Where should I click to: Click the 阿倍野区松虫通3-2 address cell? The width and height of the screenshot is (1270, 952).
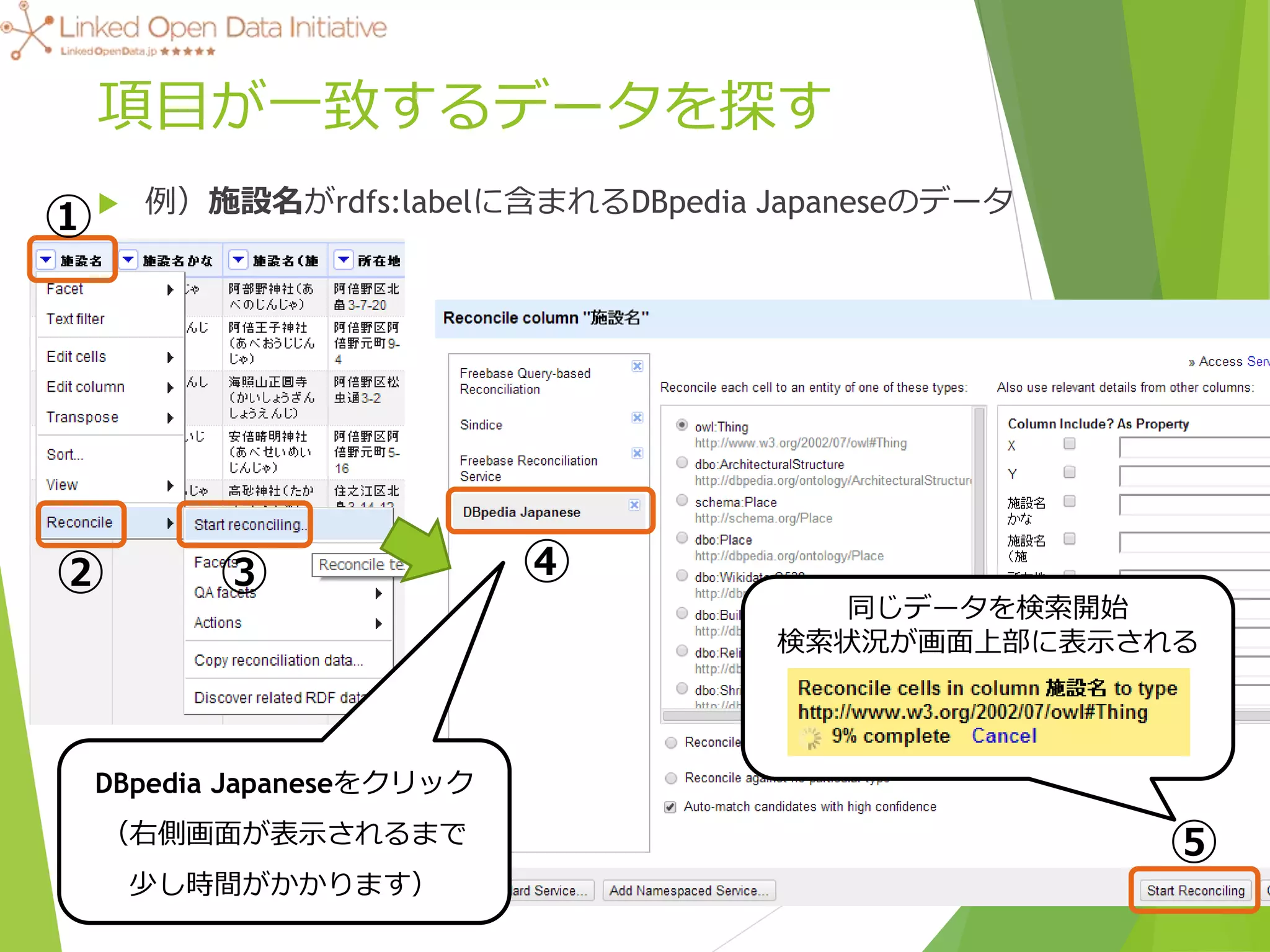click(x=366, y=397)
